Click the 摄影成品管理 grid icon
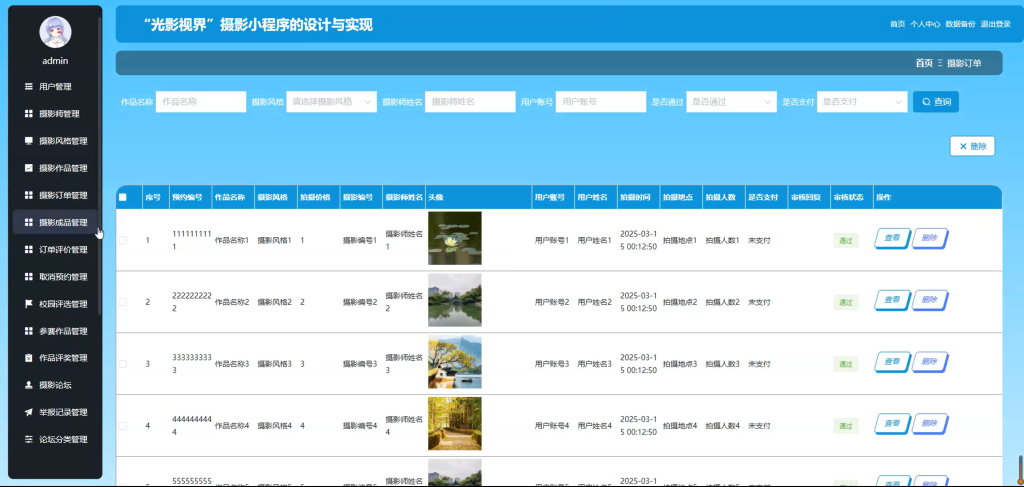The height and width of the screenshot is (487, 1024). point(29,222)
